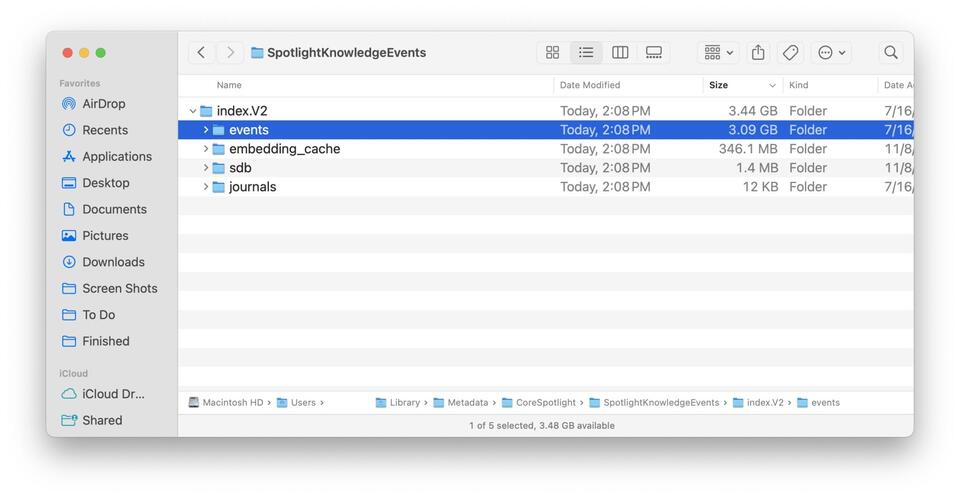Screen dimensions: 960x498
Task: Switch to list view
Action: pyautogui.click(x=586, y=53)
